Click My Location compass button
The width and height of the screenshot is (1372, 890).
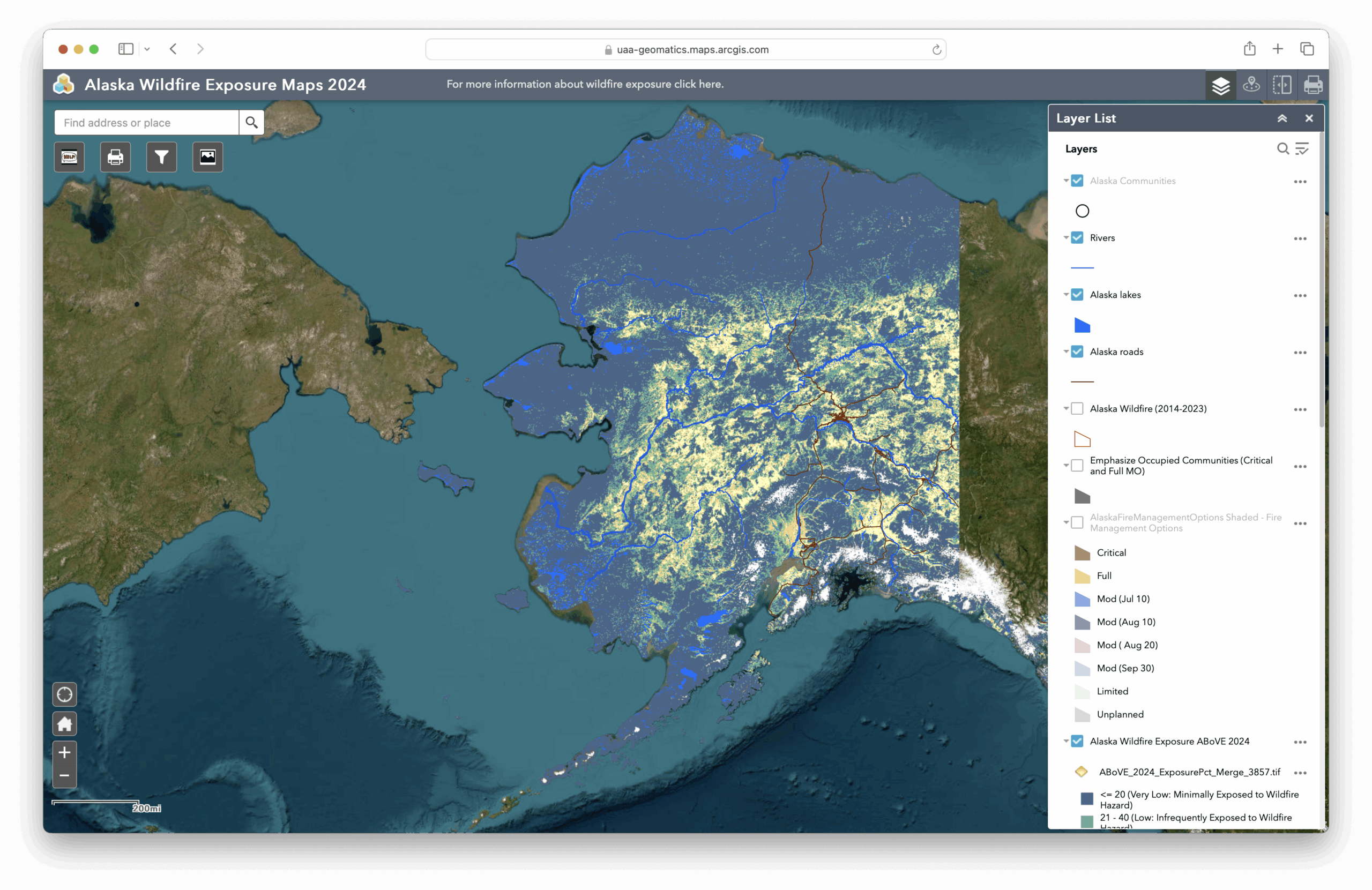pos(64,694)
